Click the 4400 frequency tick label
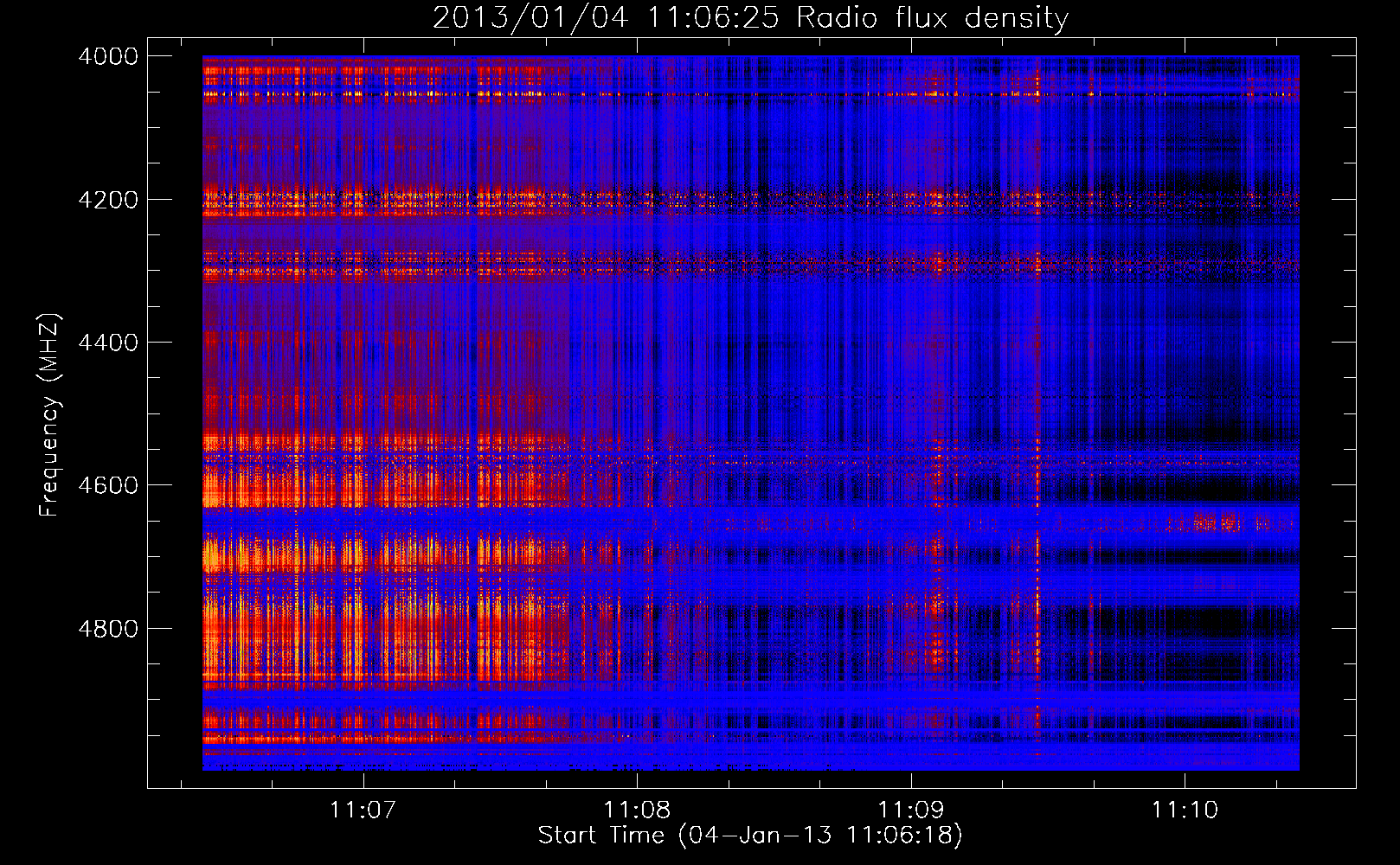The width and height of the screenshot is (1400, 865). coord(108,343)
